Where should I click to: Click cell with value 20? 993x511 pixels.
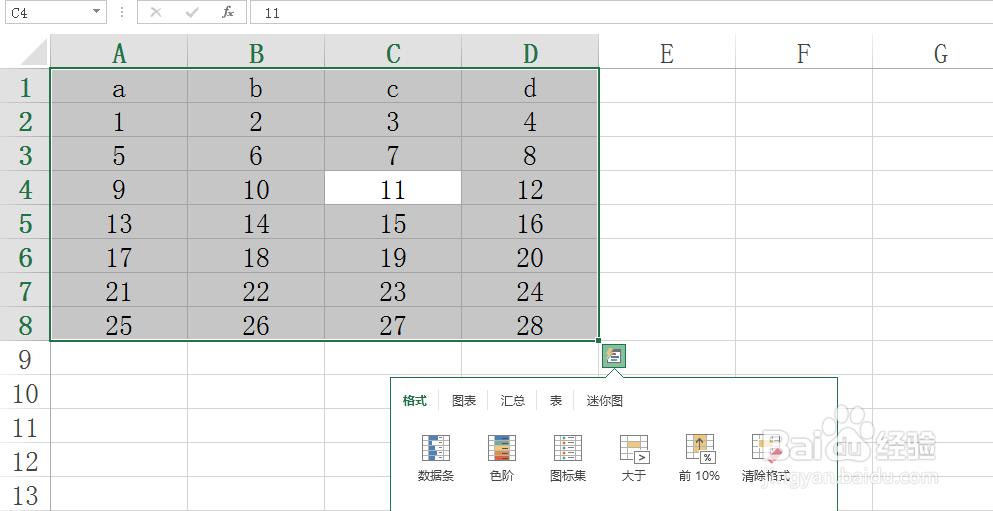pyautogui.click(x=530, y=256)
